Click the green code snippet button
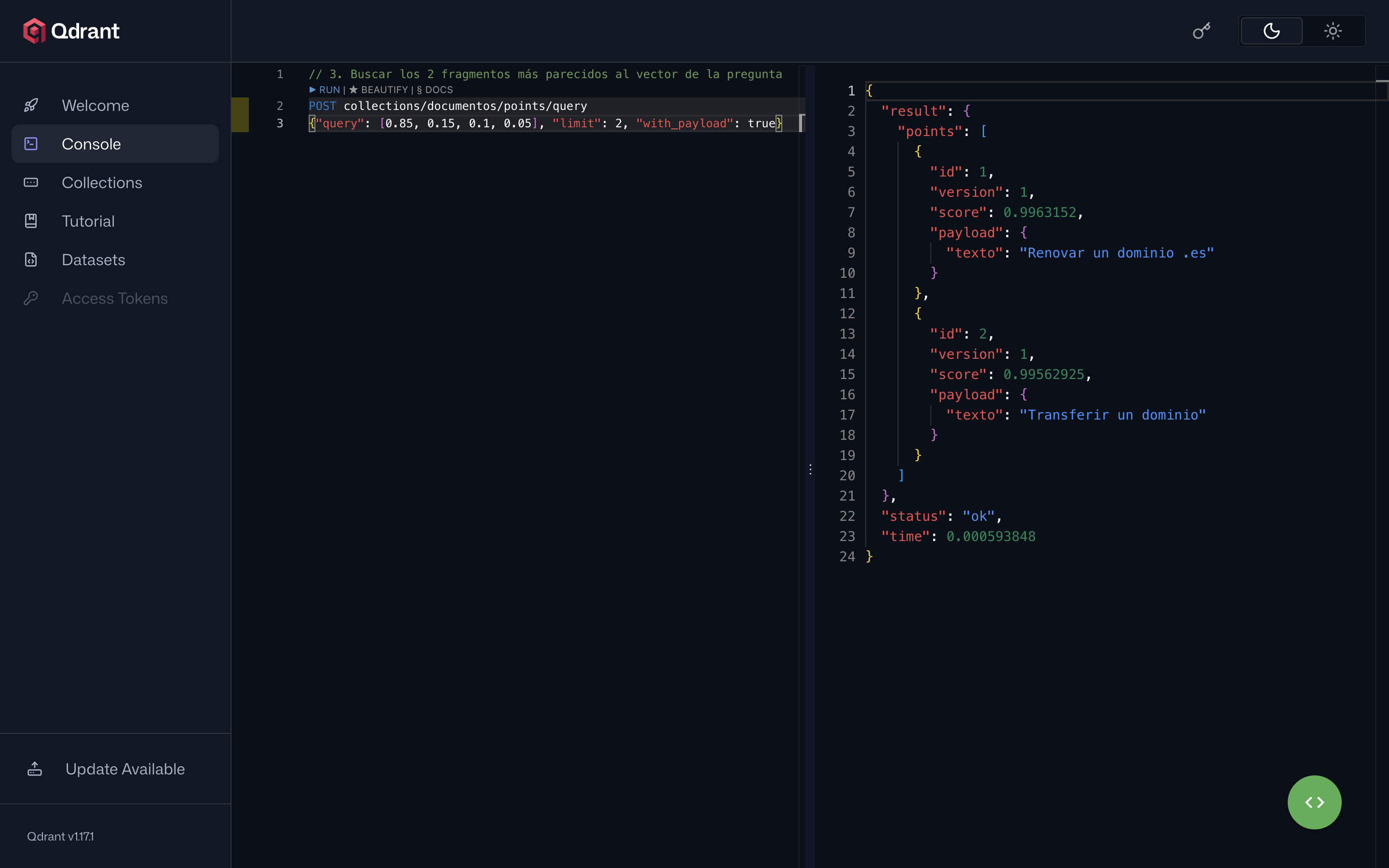1389x868 pixels. [1314, 802]
